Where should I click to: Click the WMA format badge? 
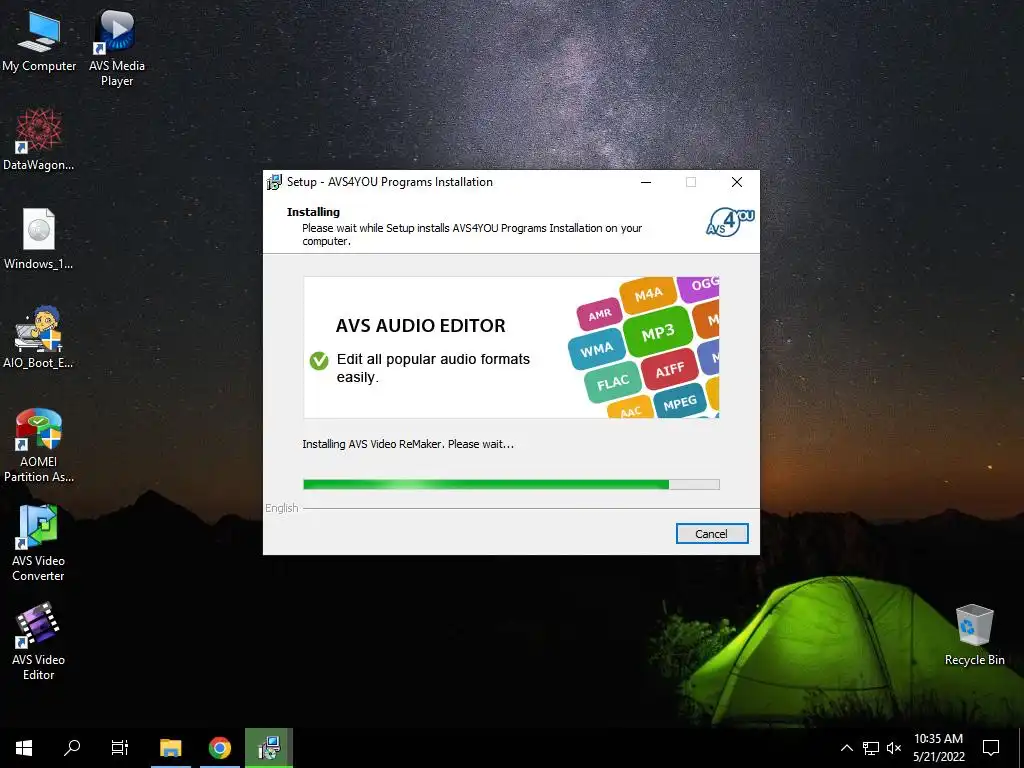(x=596, y=350)
